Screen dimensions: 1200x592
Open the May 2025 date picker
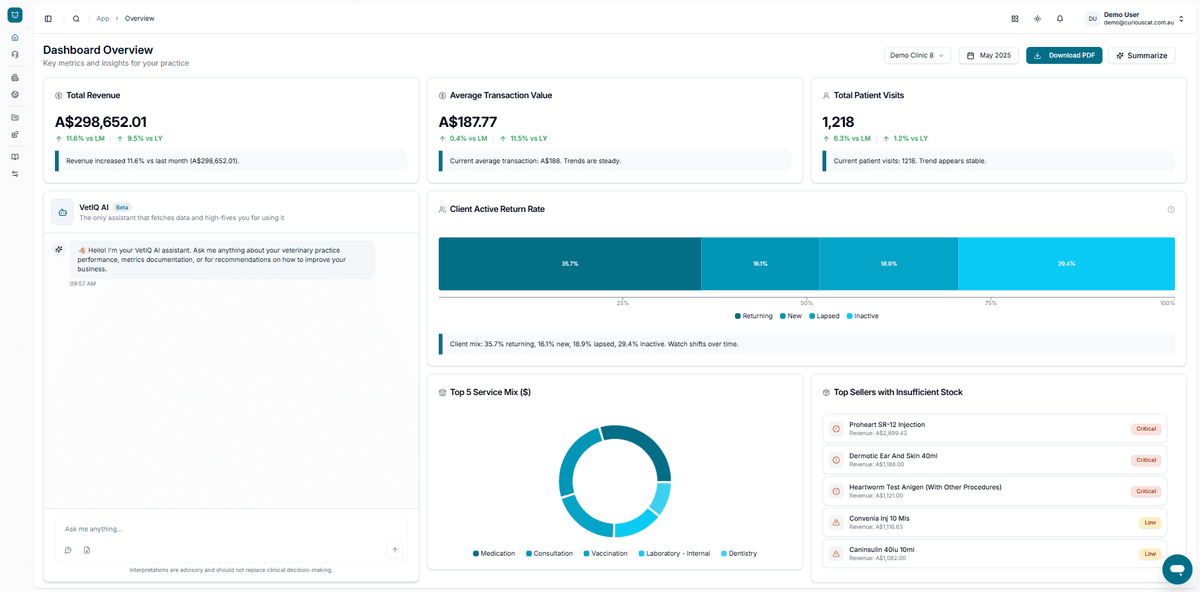pos(988,56)
